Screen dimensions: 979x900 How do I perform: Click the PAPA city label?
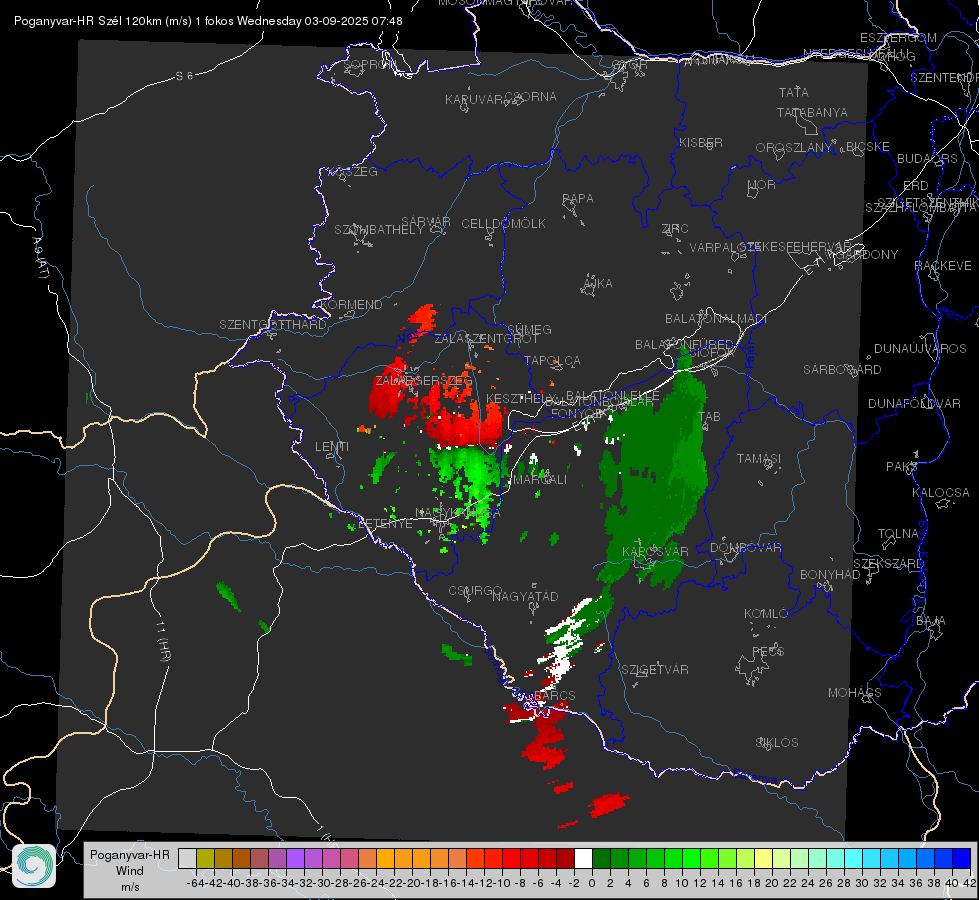coord(578,199)
